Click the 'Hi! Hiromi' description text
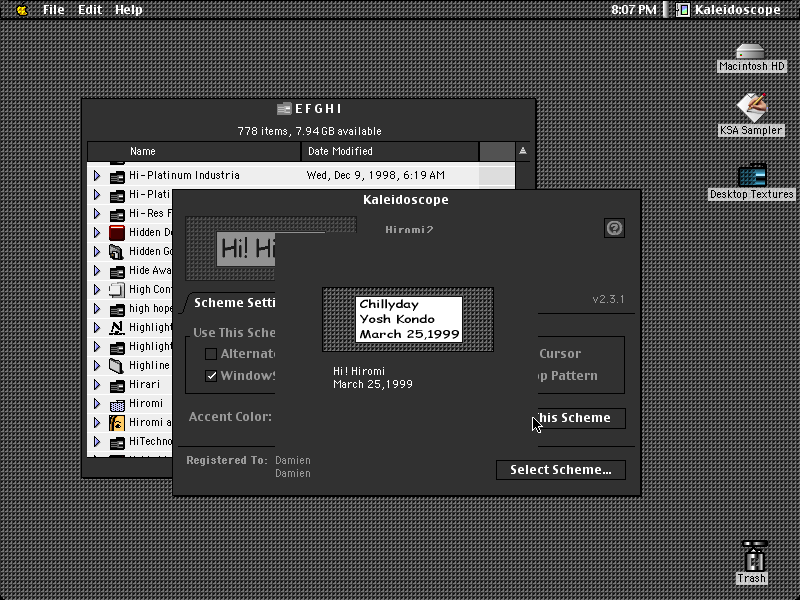This screenshot has height=600, width=800. click(359, 371)
